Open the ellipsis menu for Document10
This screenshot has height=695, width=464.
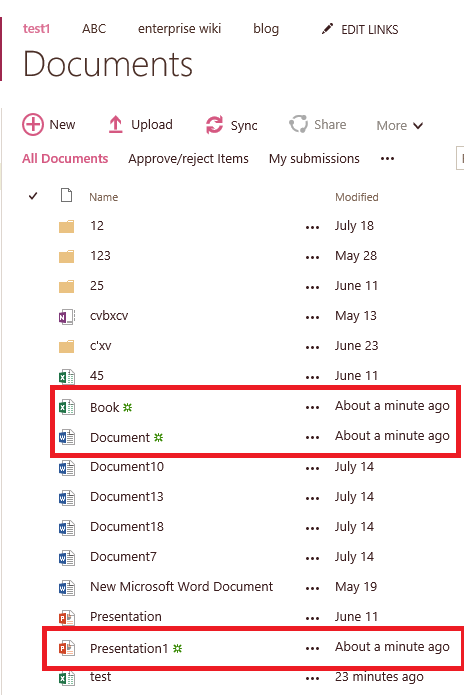pos(312,469)
